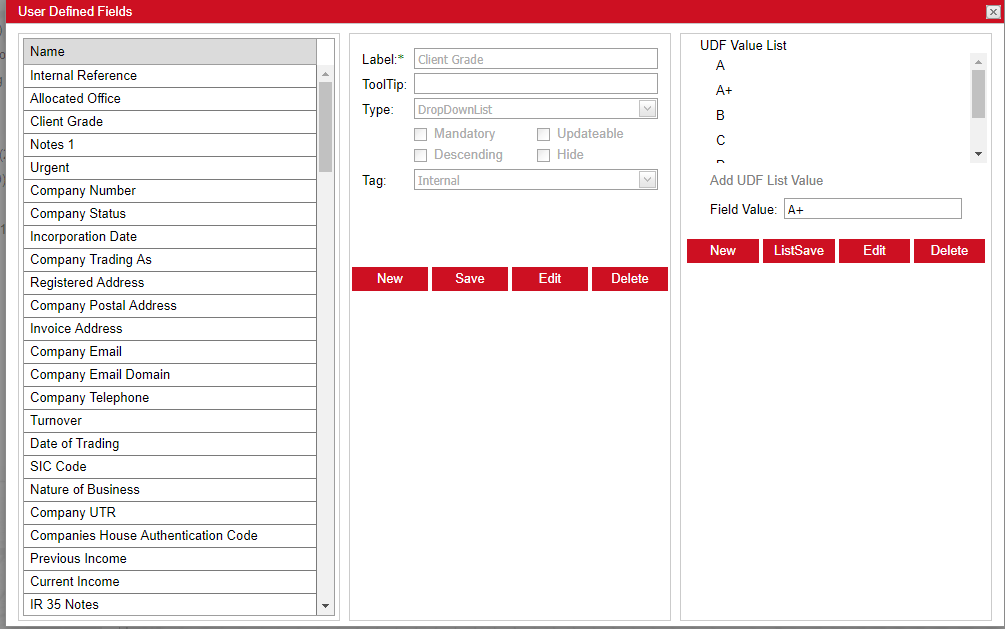Select the Company Postal Address row
The height and width of the screenshot is (629, 1005).
tap(170, 306)
